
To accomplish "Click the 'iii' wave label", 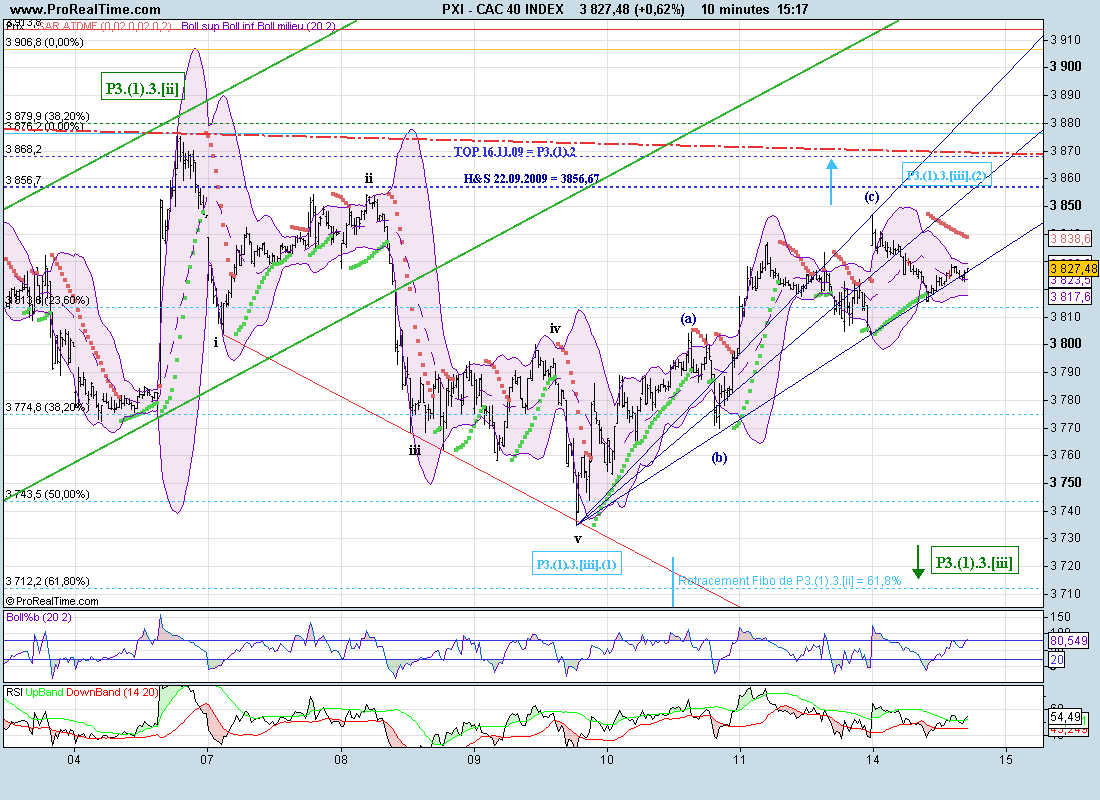I will click(x=415, y=451).
